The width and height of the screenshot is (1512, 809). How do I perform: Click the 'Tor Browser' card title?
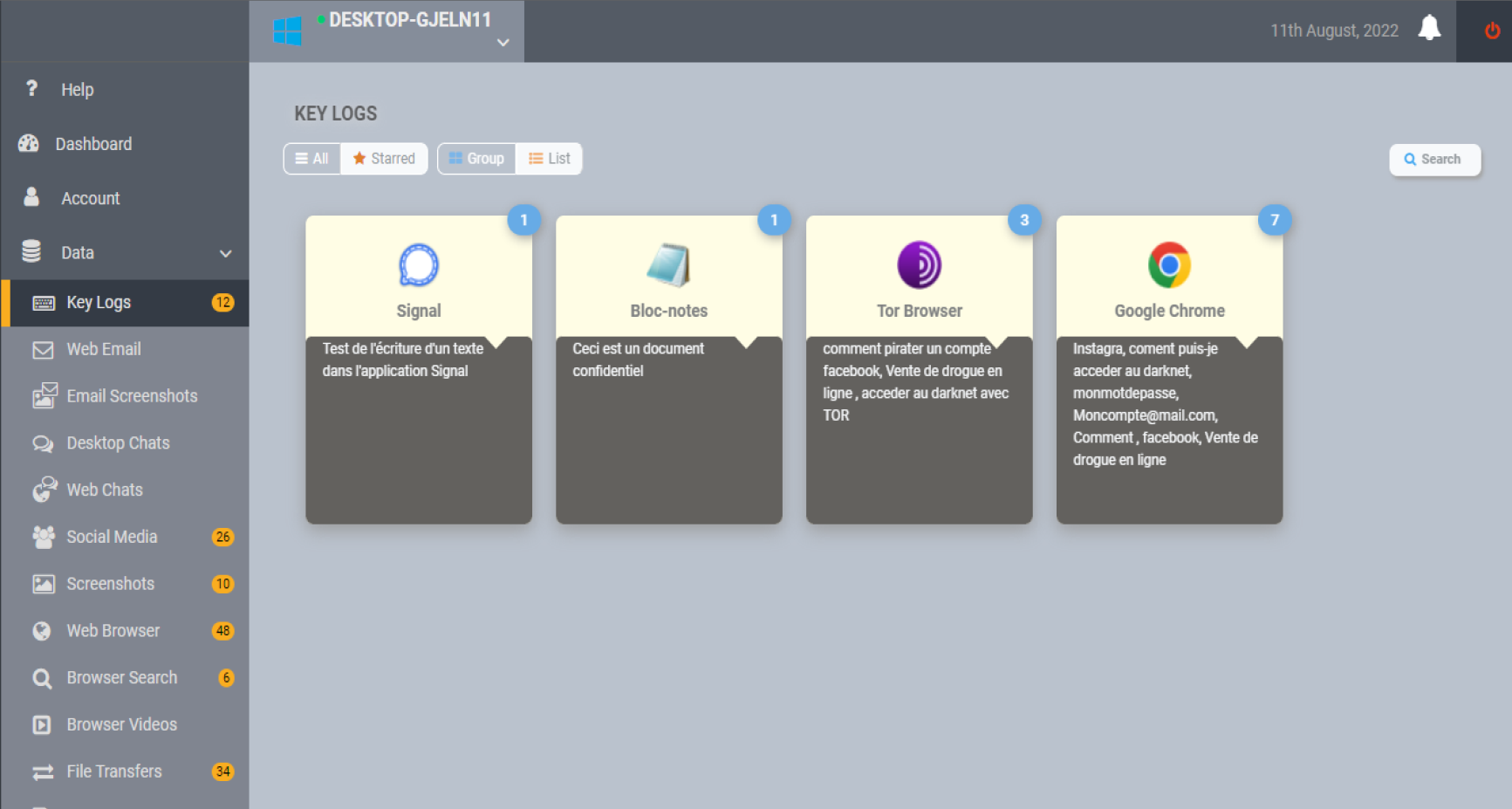pos(920,311)
